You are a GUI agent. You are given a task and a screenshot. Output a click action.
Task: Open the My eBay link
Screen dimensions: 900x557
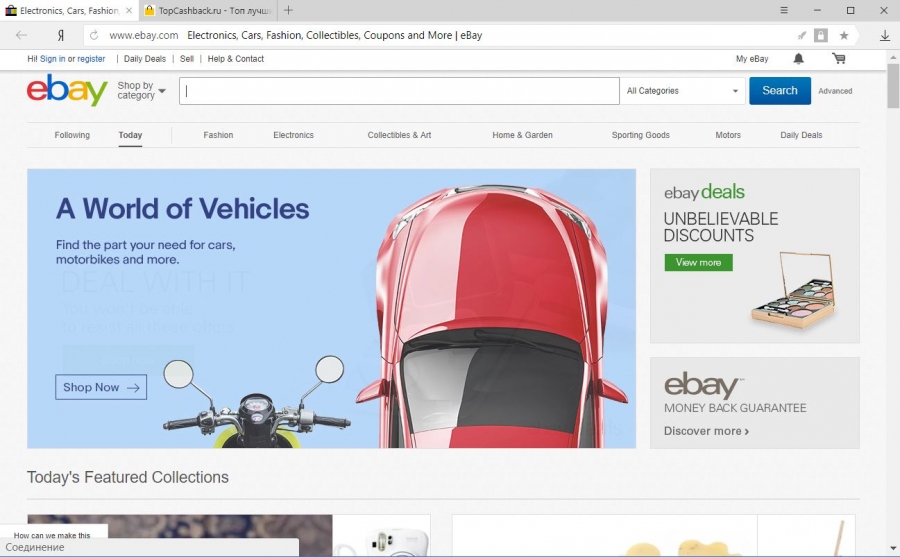click(752, 59)
